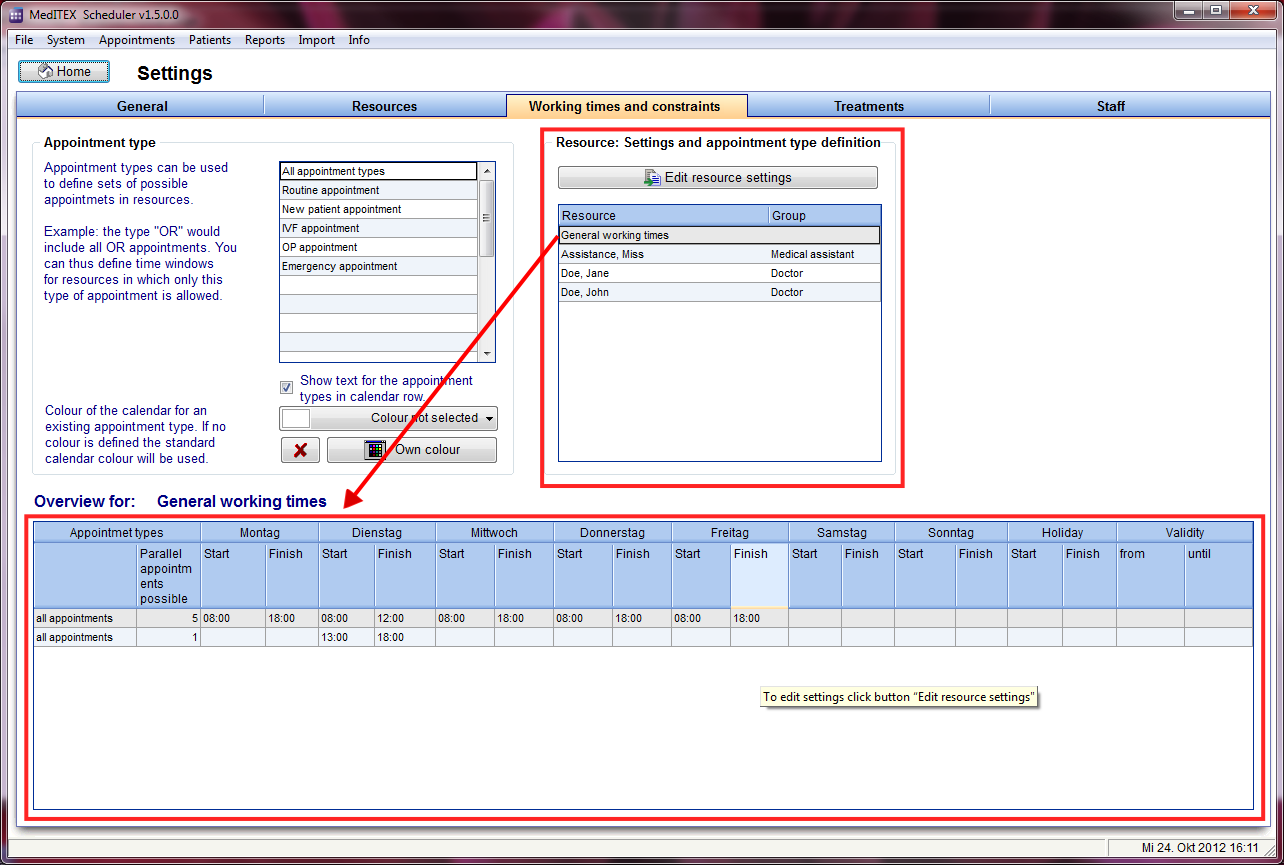Click the Resource column header
Viewport: 1284px width, 865px height.
point(664,215)
